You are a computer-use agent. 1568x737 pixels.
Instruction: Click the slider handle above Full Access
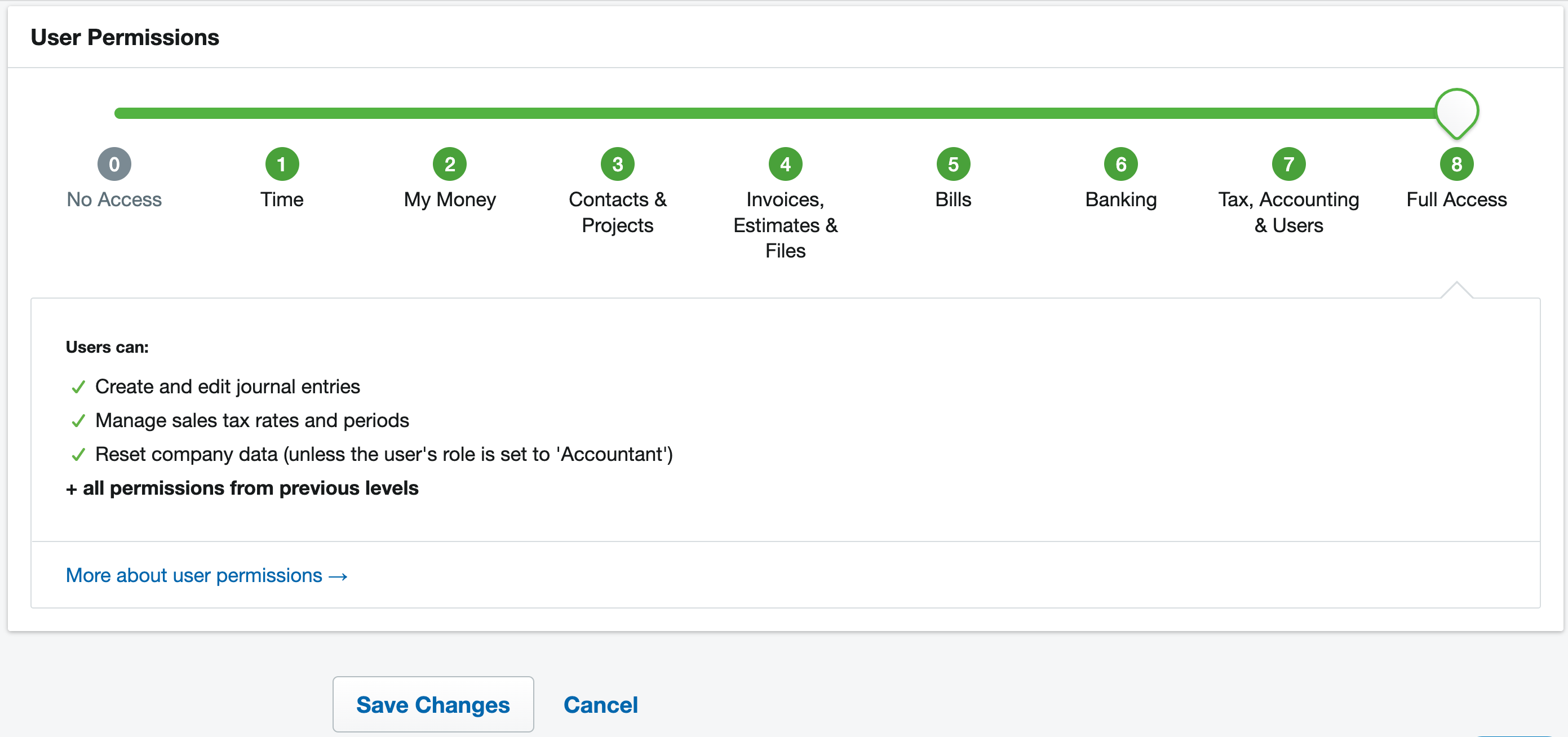click(1457, 113)
